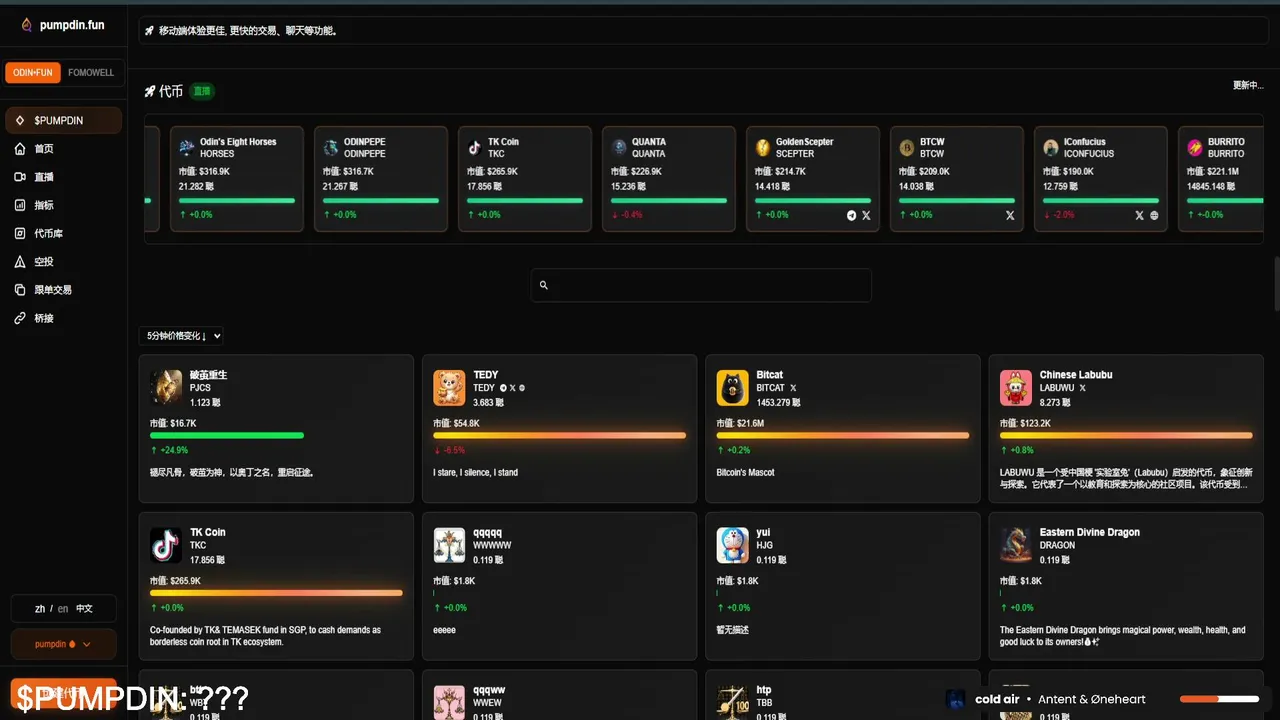The width and height of the screenshot is (1280, 720).
Task: Click 破茧重生 card green progress bar
Action: coord(227,435)
